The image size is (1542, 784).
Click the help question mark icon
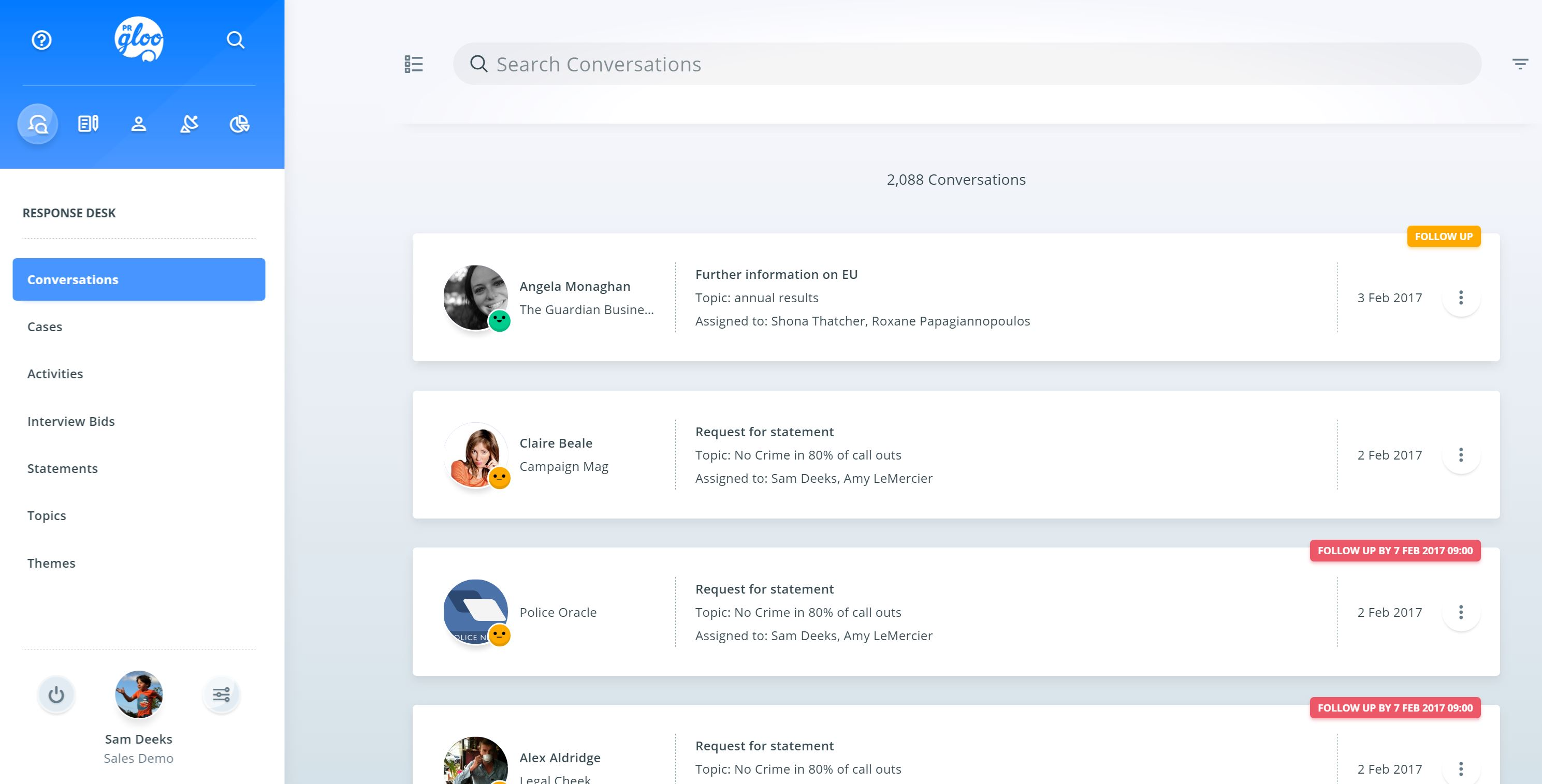point(41,40)
